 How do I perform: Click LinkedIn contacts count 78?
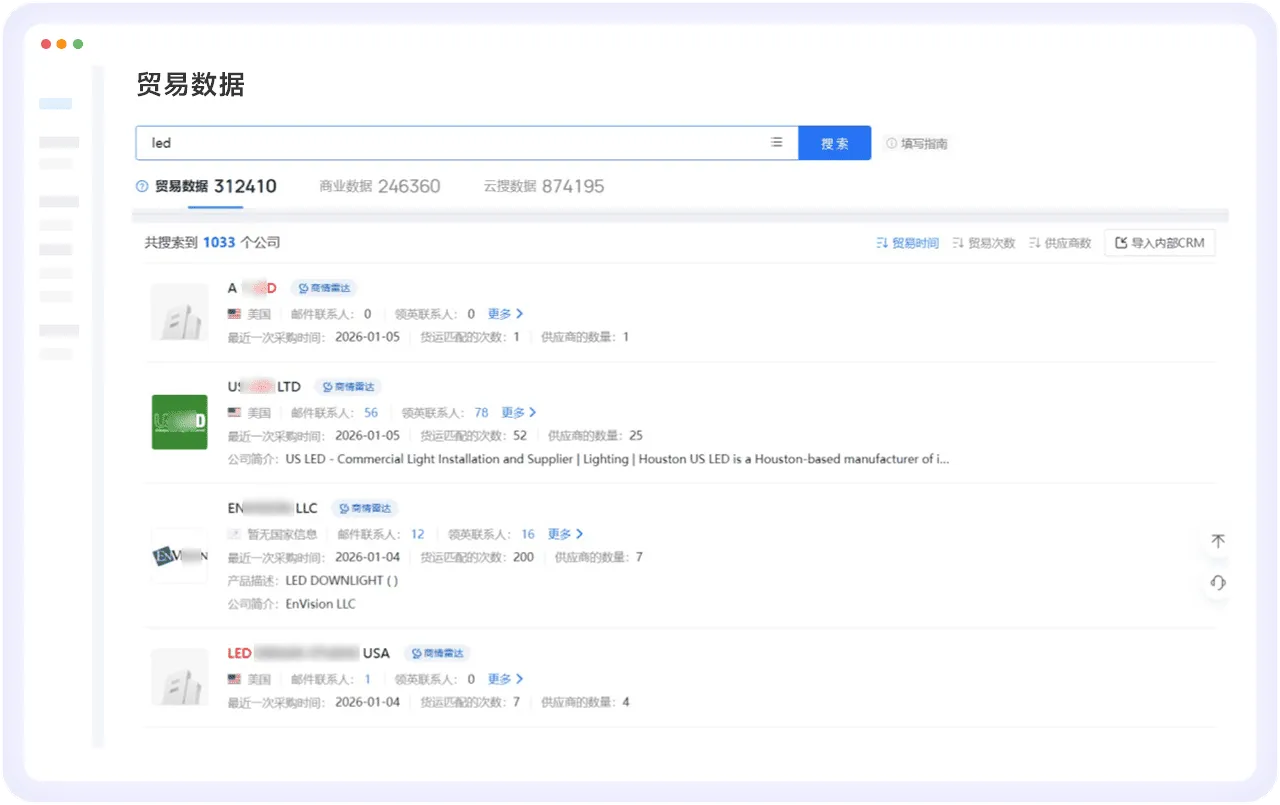(482, 412)
